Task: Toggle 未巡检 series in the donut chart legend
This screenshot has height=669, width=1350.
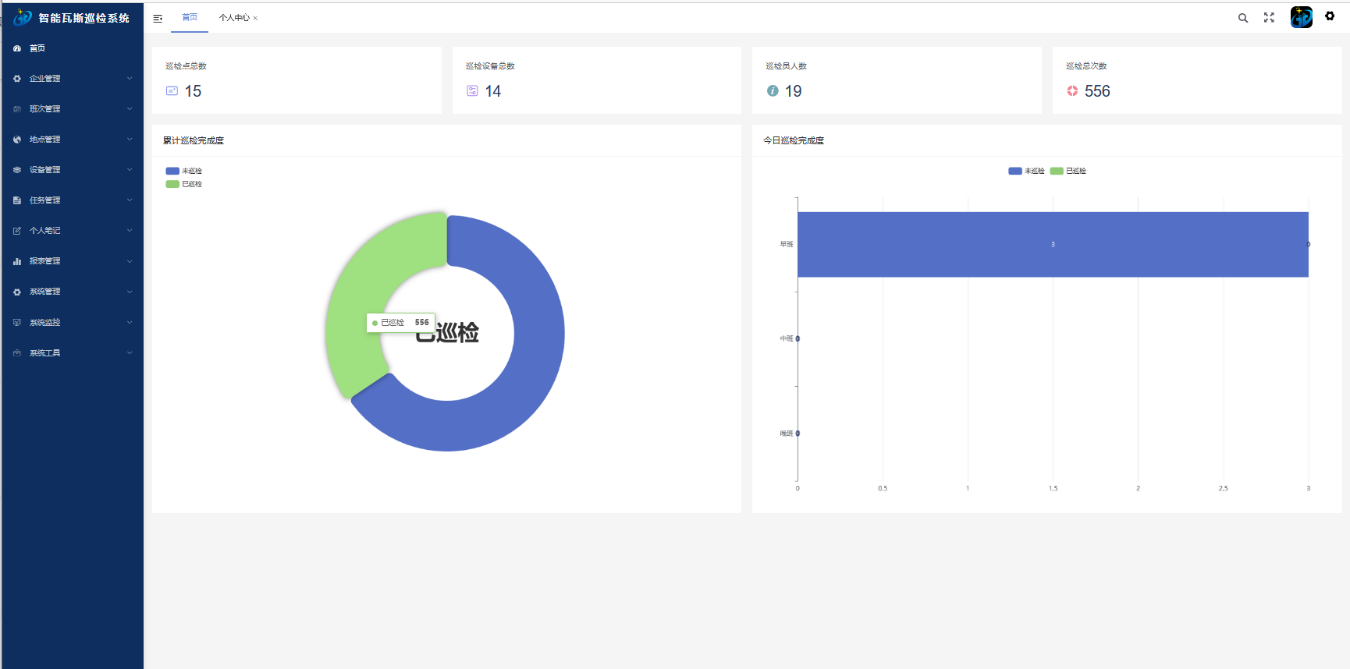Action: [173, 171]
